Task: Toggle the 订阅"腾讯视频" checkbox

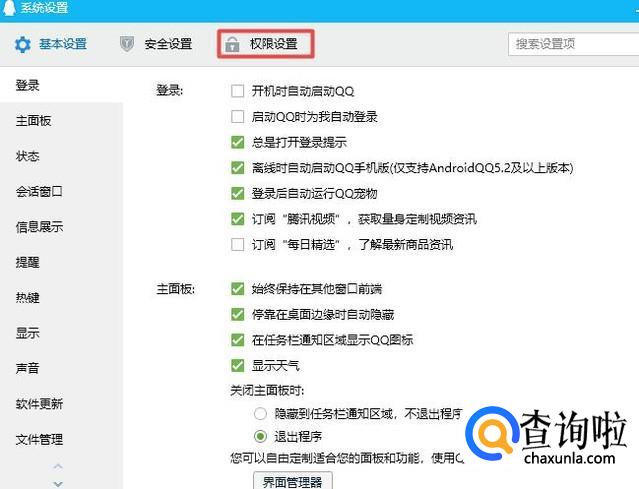Action: click(237, 219)
